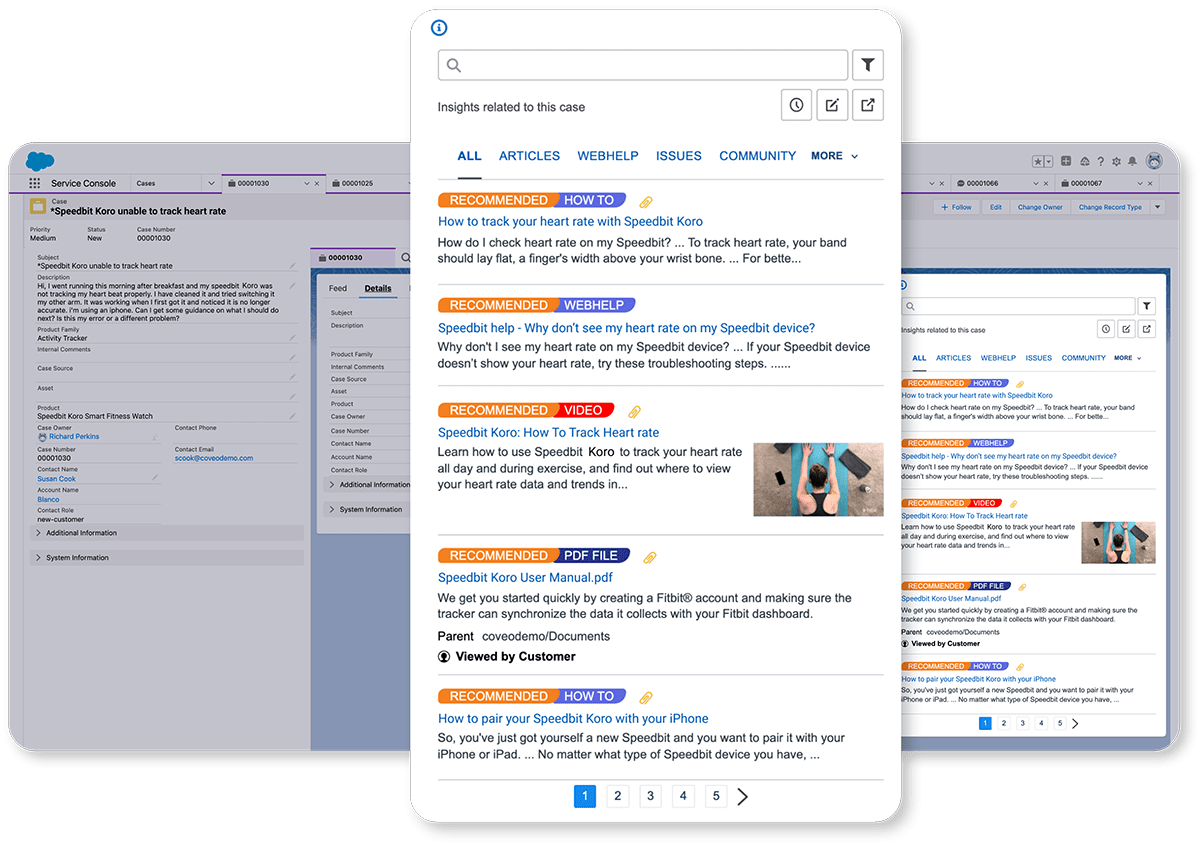
Task: Click the search field in the right-side insights panel
Action: point(1018,306)
